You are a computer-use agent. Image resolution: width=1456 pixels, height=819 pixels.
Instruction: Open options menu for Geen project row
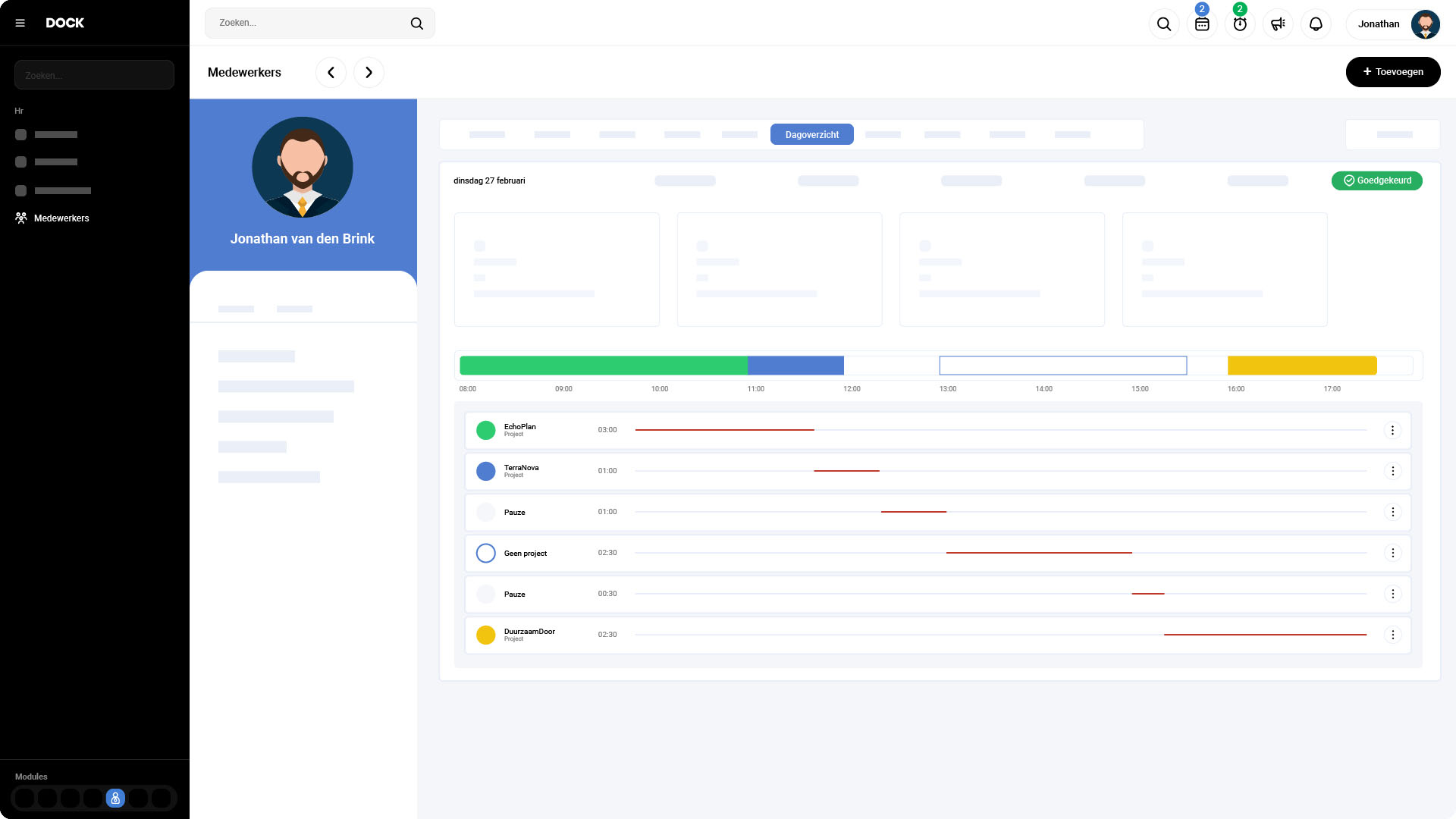coord(1392,553)
